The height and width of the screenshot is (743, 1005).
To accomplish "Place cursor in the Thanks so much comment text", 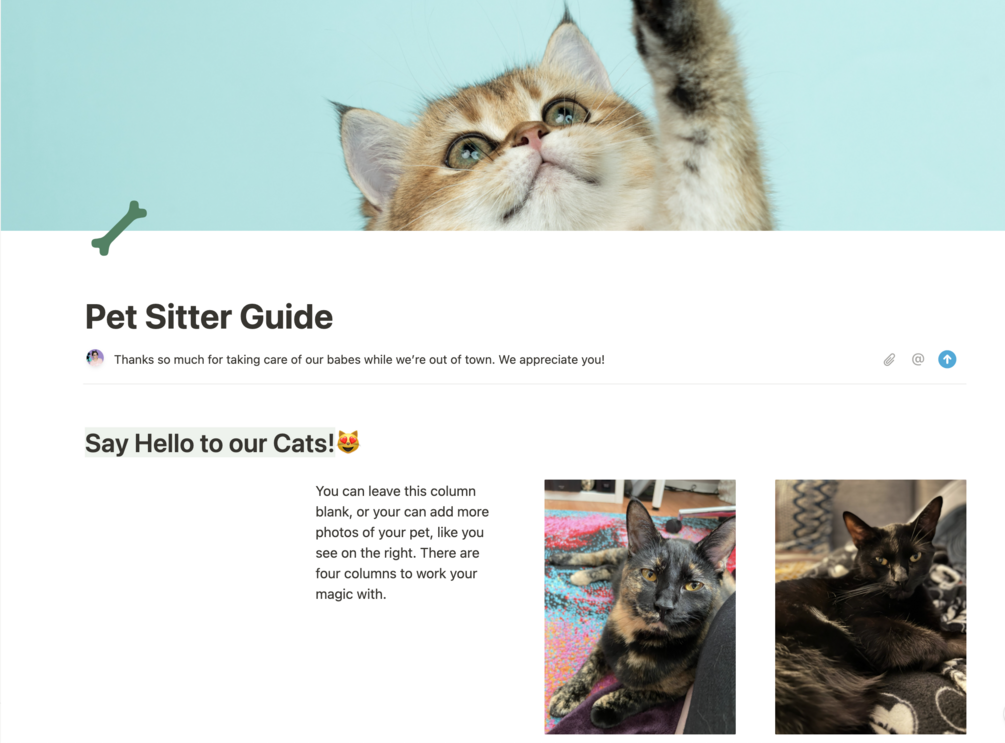I will (359, 360).
